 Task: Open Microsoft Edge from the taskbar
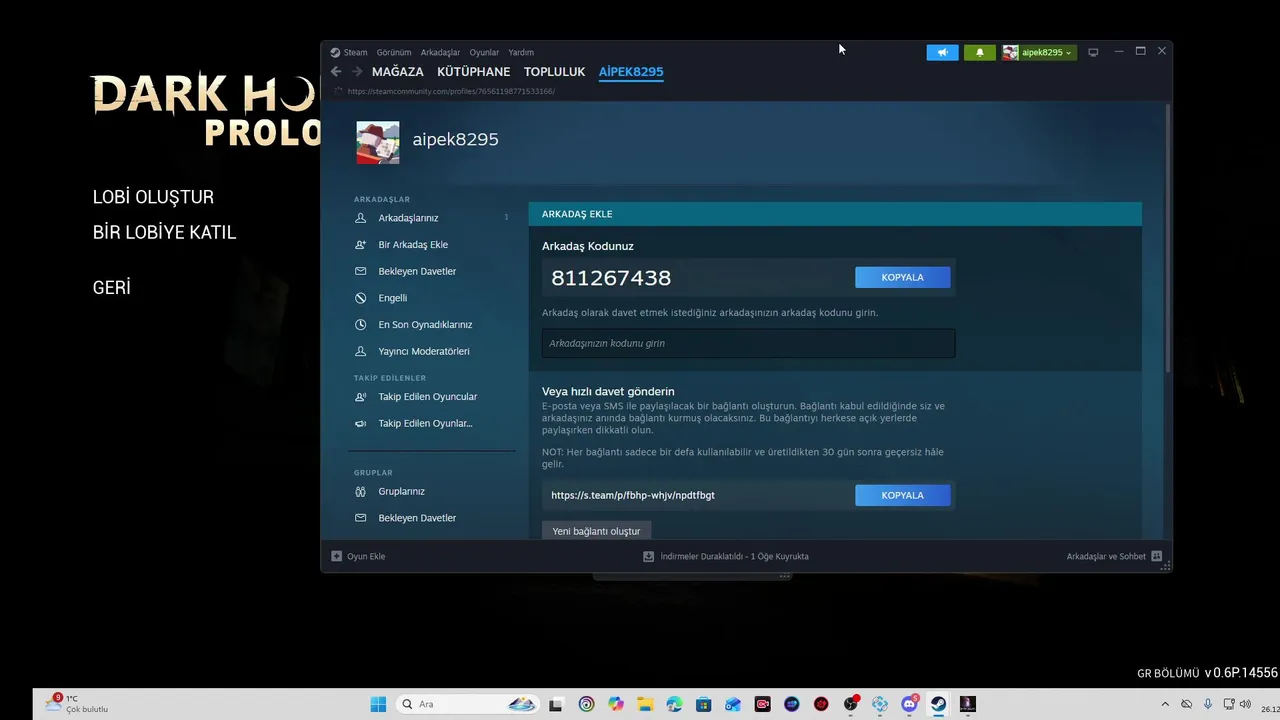click(x=674, y=704)
